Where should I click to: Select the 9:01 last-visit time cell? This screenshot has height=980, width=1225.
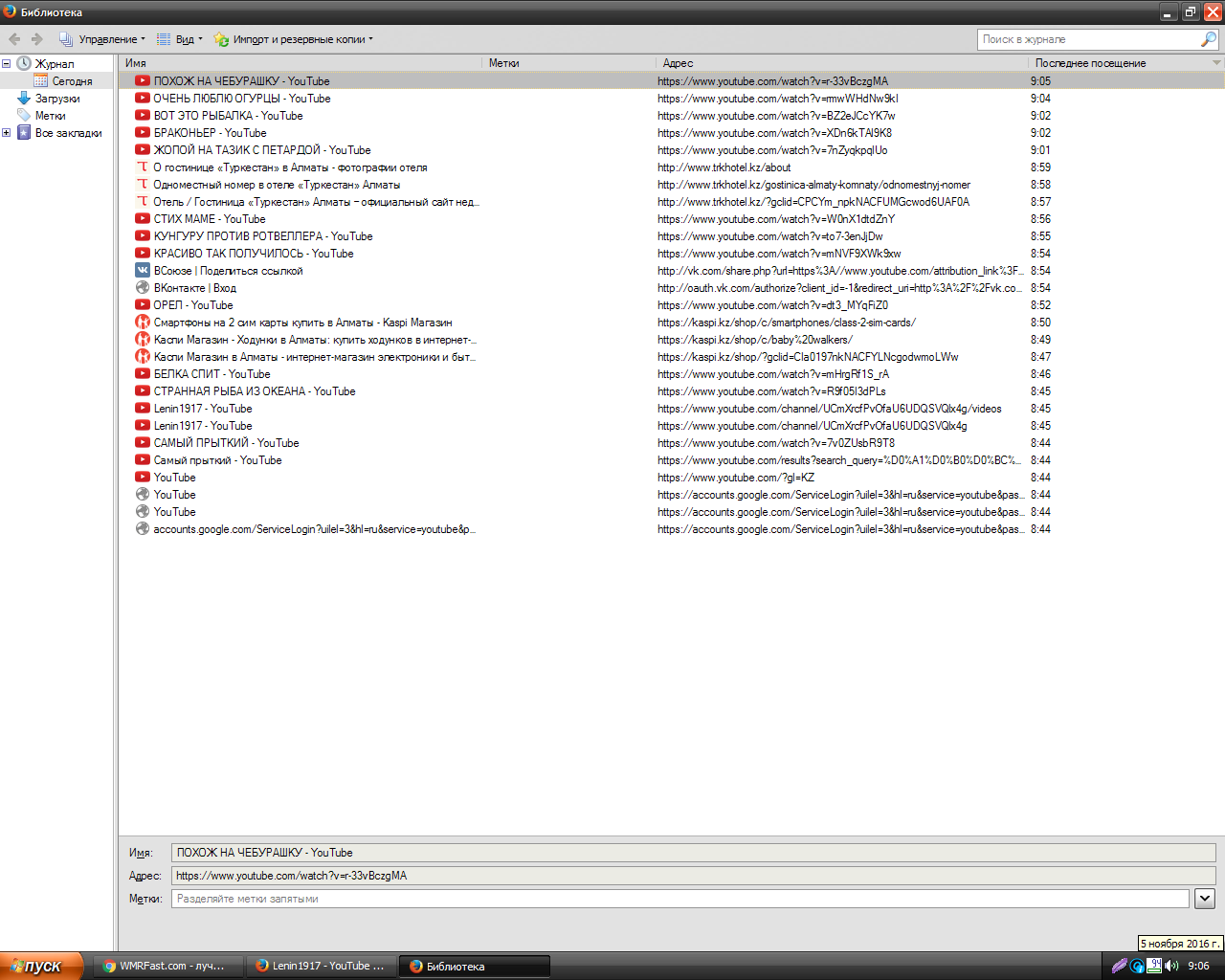coord(1040,150)
